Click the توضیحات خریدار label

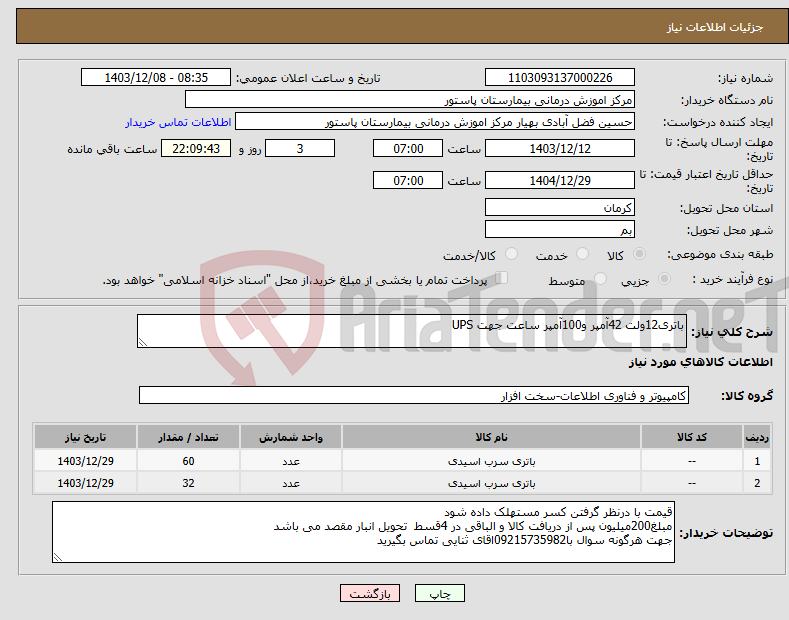[x=726, y=532]
